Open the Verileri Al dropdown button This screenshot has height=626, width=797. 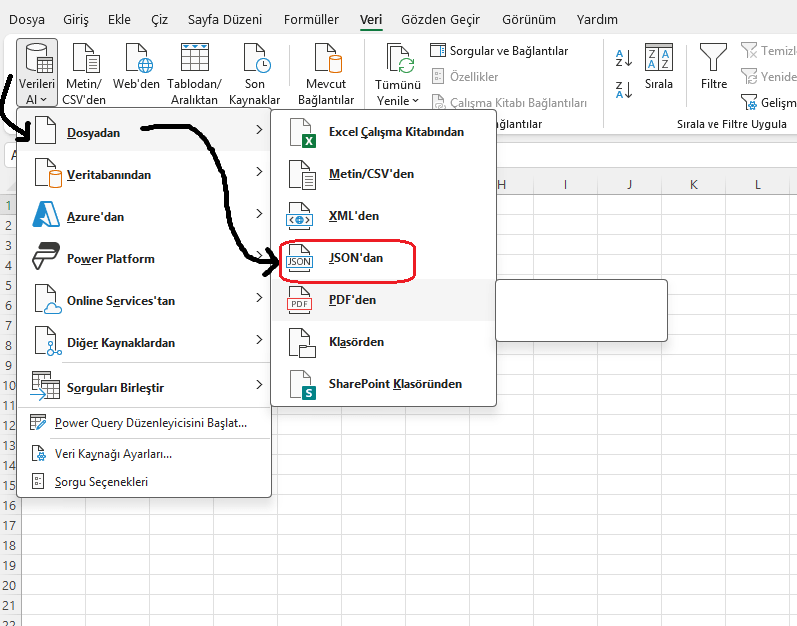click(37, 73)
